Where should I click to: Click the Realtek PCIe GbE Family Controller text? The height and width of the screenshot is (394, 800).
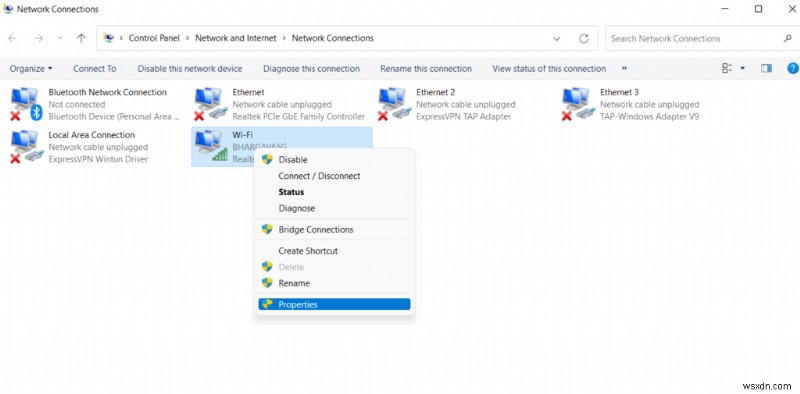tap(299, 116)
